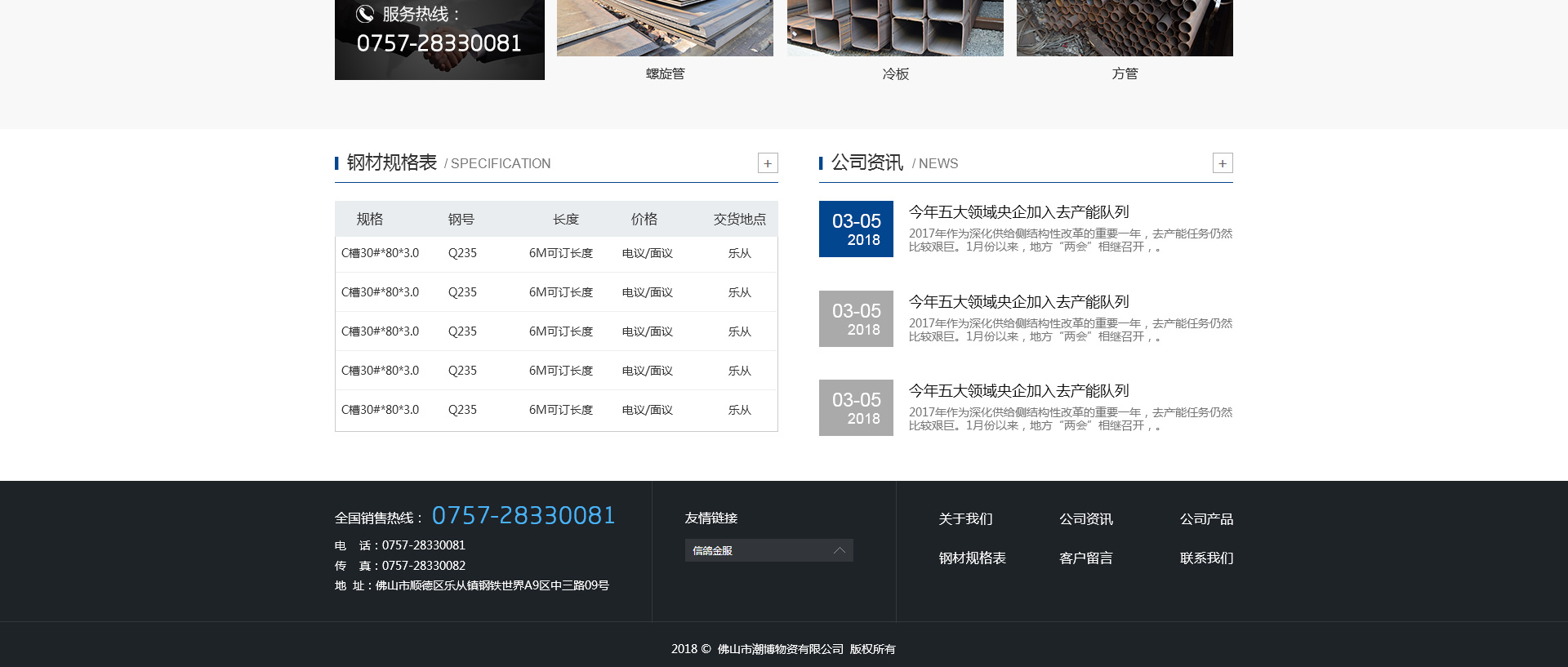This screenshot has width=1568, height=667.
Task: Click the plus icon beside 公司资讯 heading
Action: tap(1222, 163)
